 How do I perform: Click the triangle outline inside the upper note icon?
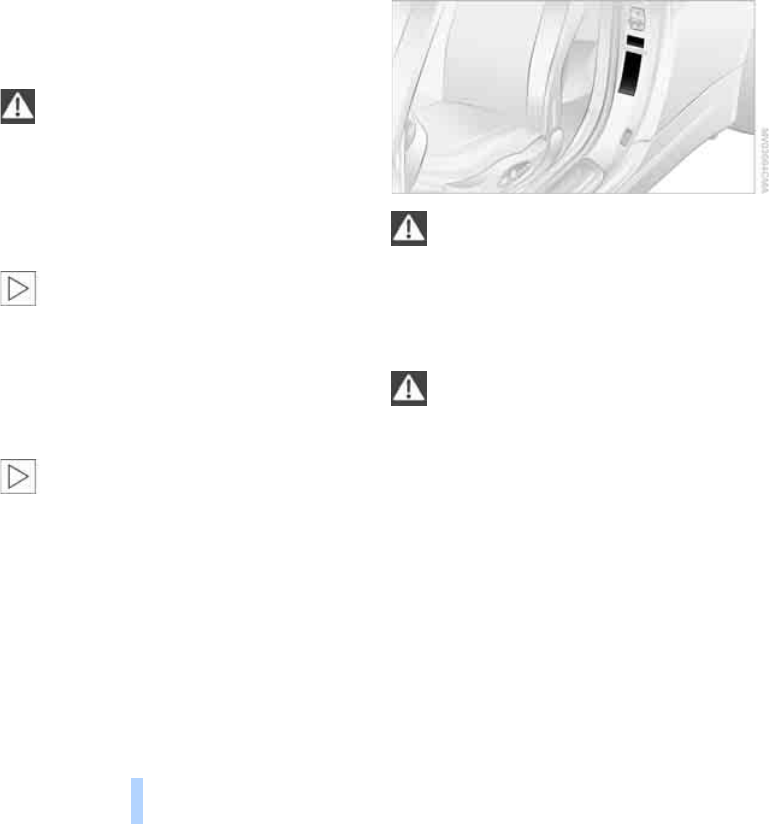coord(18,289)
